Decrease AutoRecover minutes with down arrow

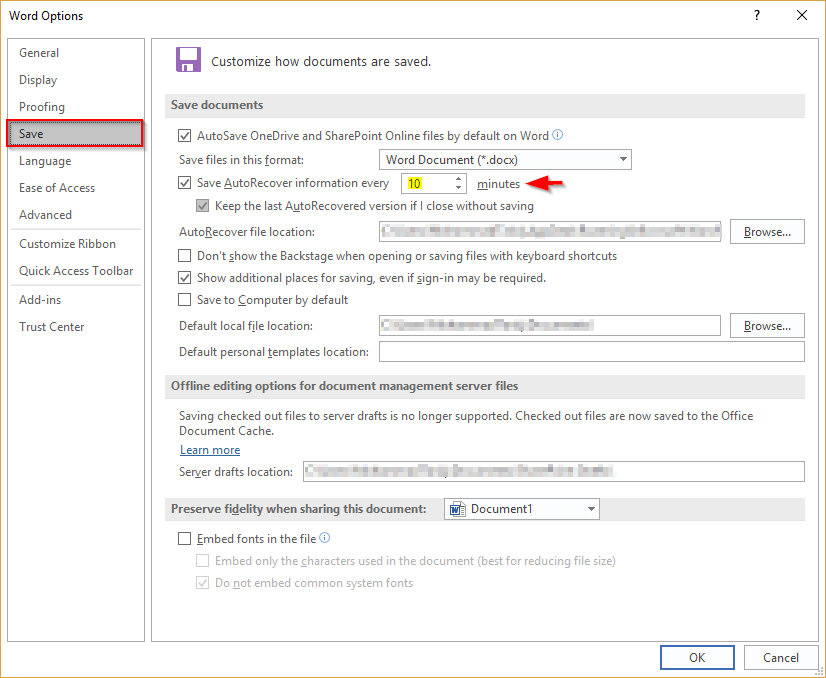point(459,188)
